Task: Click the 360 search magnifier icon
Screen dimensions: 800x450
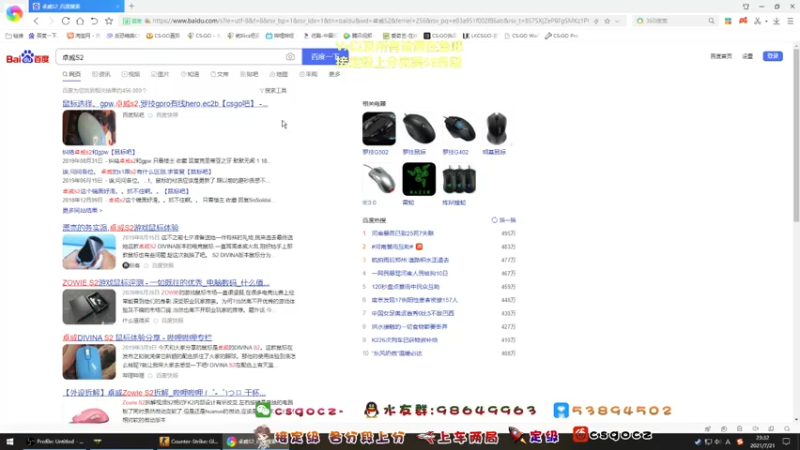Action: click(711, 21)
